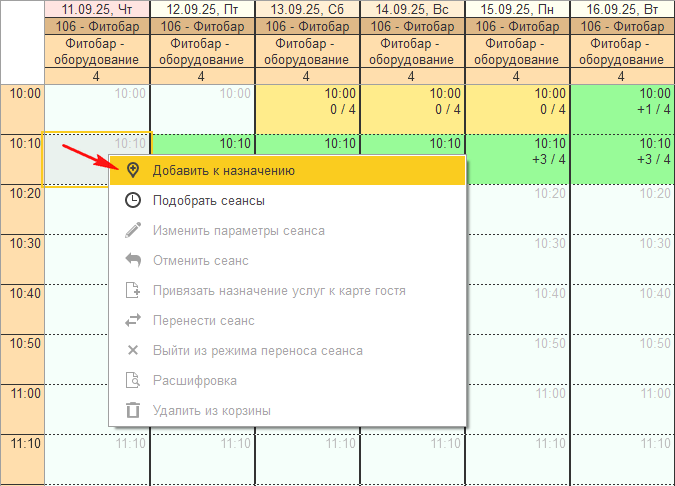Select 11:10 slot on 15.09.25 Monday

tap(517, 459)
